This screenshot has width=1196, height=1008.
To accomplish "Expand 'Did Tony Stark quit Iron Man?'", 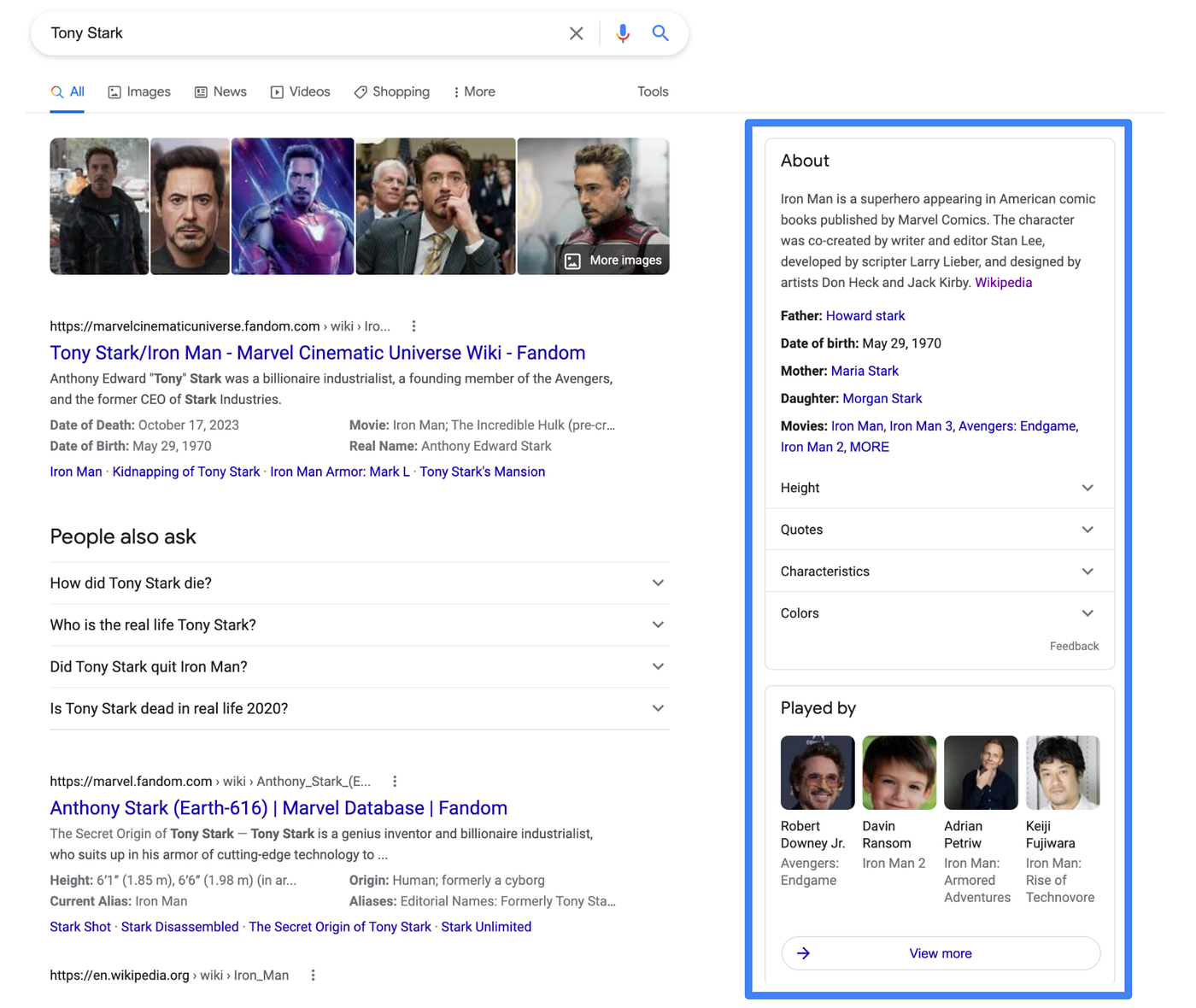I will click(360, 667).
